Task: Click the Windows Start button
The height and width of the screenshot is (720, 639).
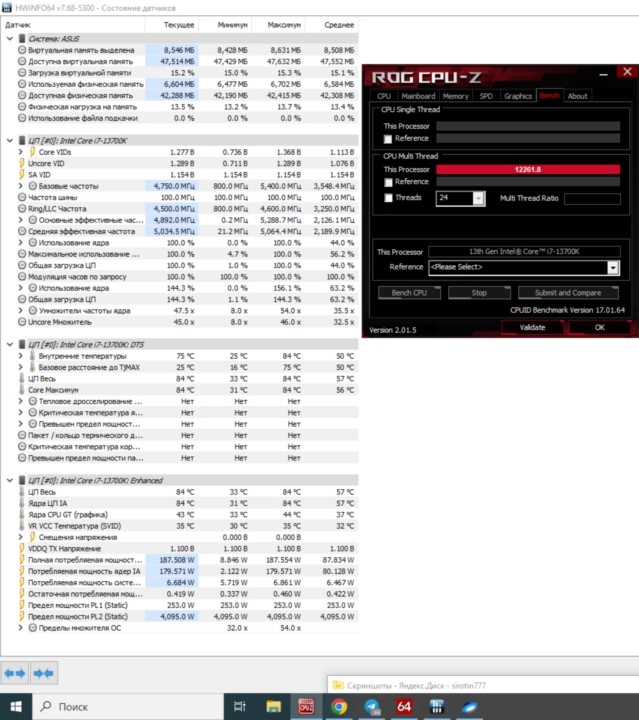Action: [16, 707]
